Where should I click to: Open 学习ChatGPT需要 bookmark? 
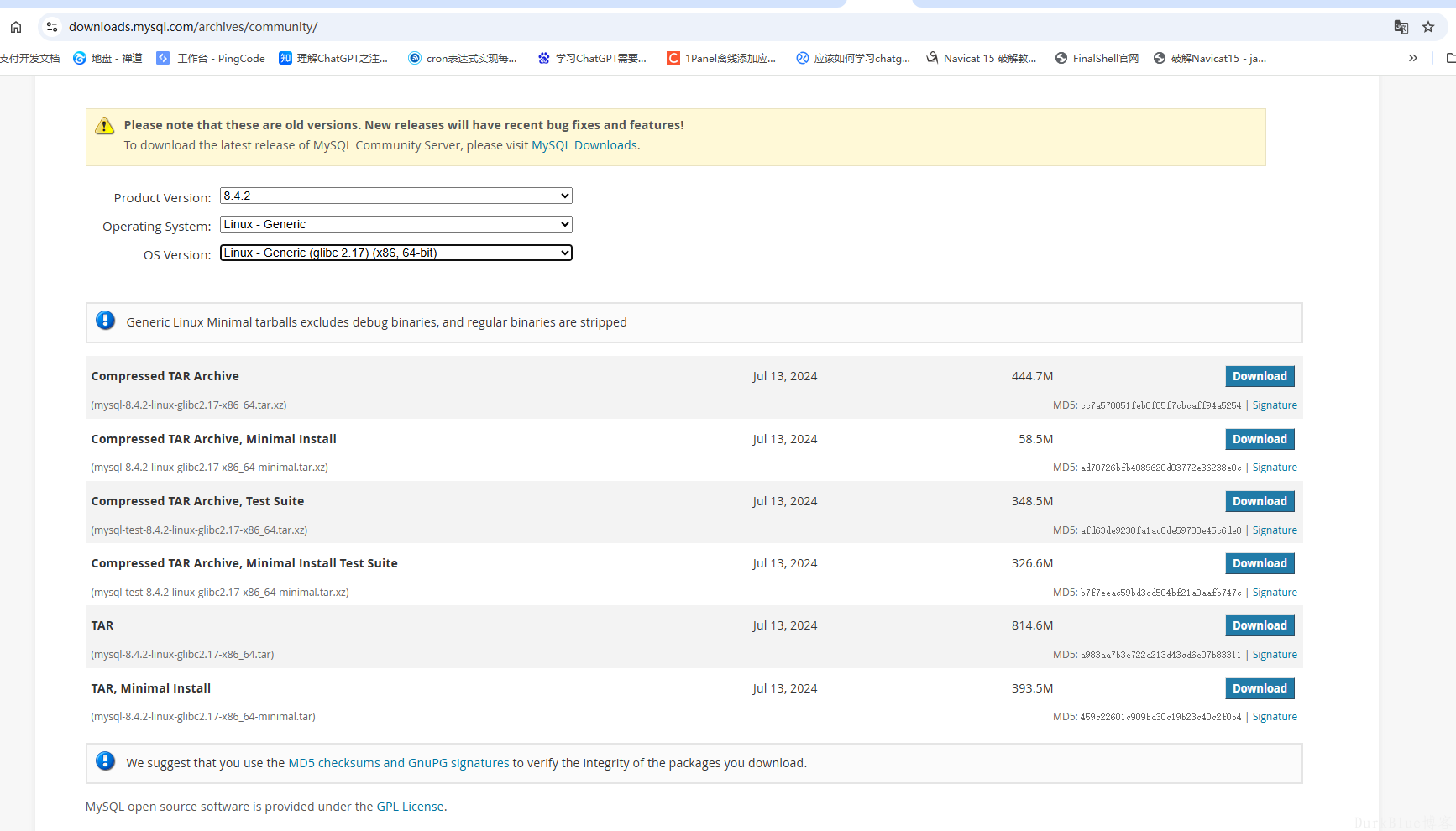pyautogui.click(x=592, y=58)
